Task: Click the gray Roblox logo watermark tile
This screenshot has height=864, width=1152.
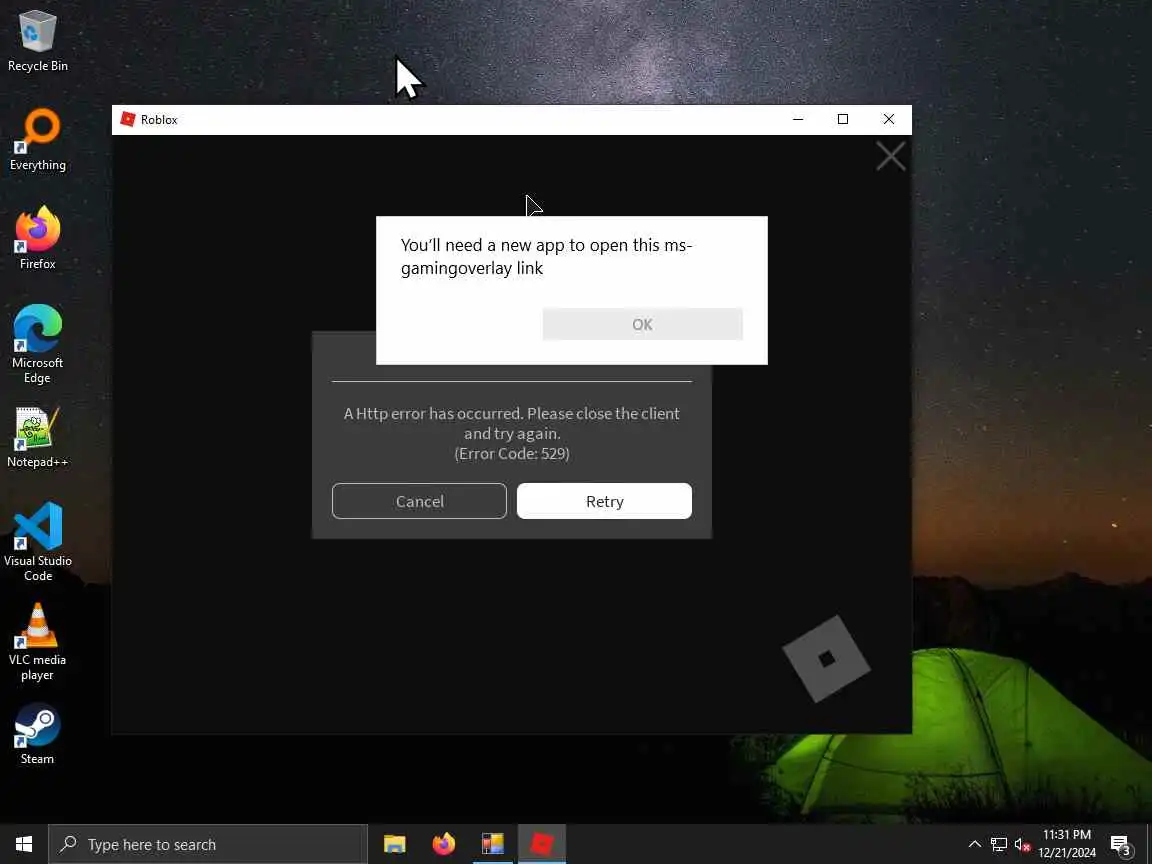Action: 827,659
